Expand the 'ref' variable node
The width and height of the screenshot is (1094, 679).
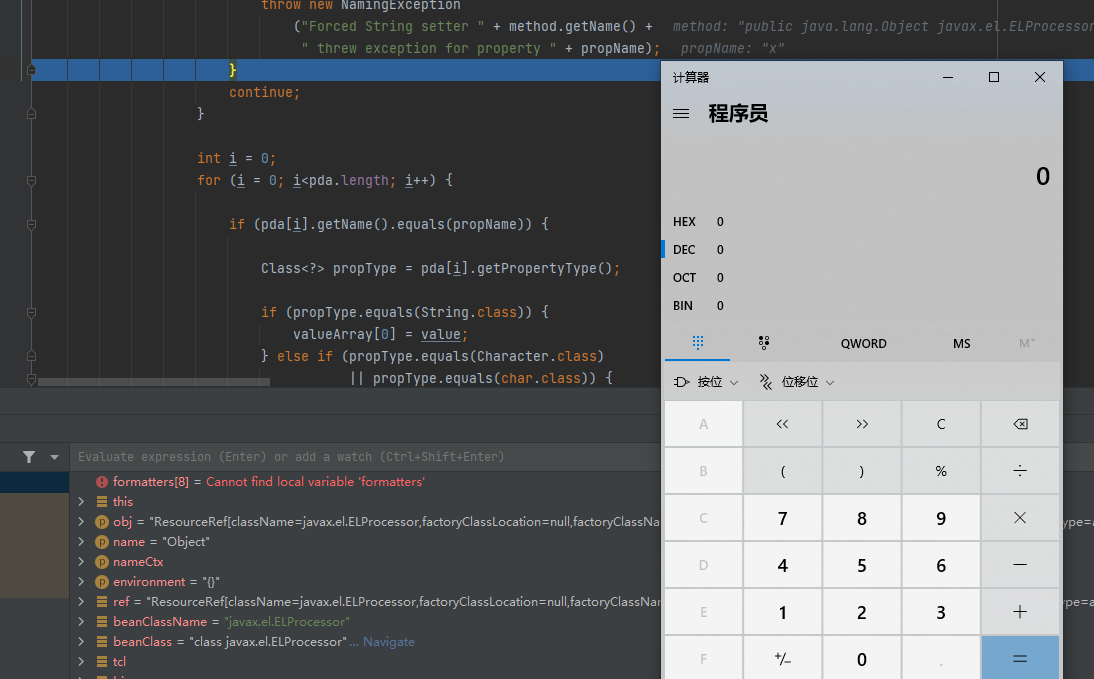pyautogui.click(x=81, y=602)
